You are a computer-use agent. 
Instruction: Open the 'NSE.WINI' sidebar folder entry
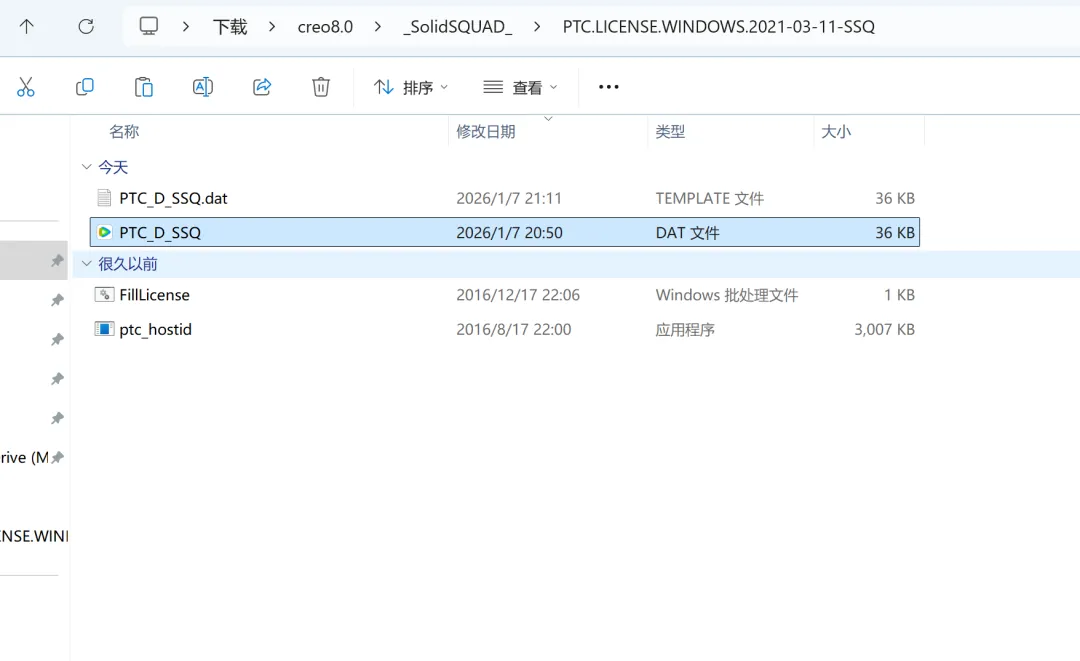pos(34,536)
